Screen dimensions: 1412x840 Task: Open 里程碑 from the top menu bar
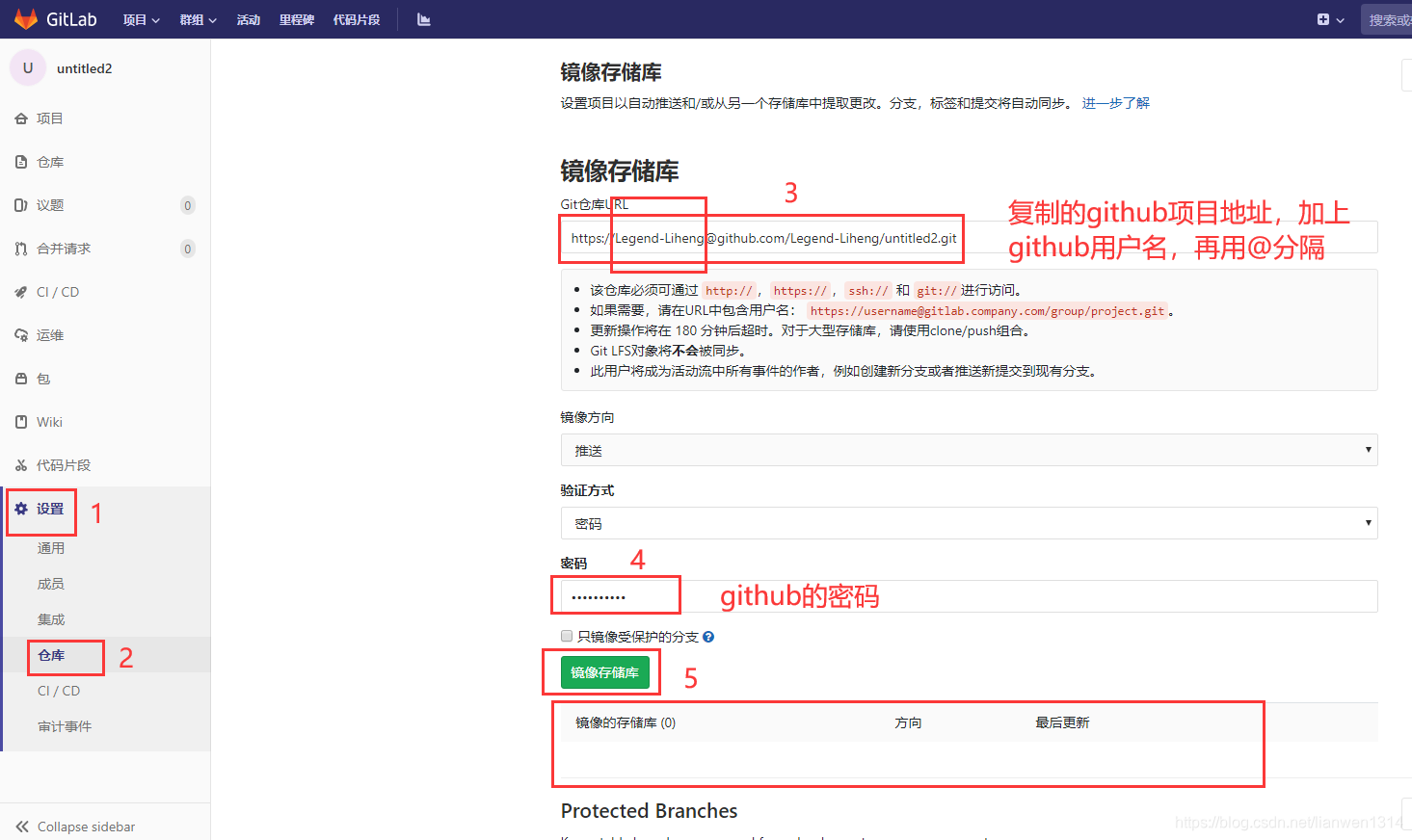(296, 18)
